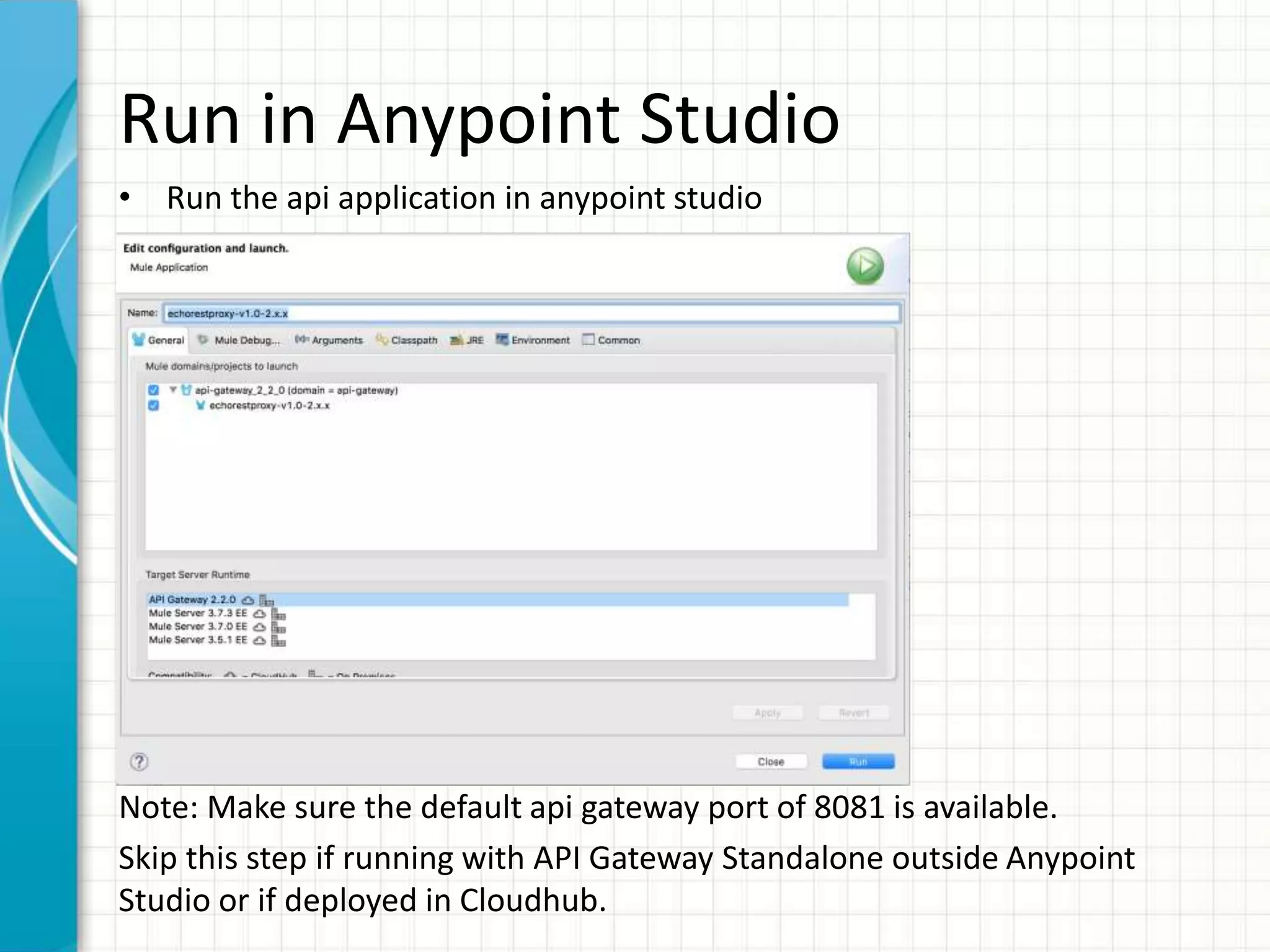Uncheck the echorestproxy-v1.0-2.x.x project checkbox

click(153, 405)
